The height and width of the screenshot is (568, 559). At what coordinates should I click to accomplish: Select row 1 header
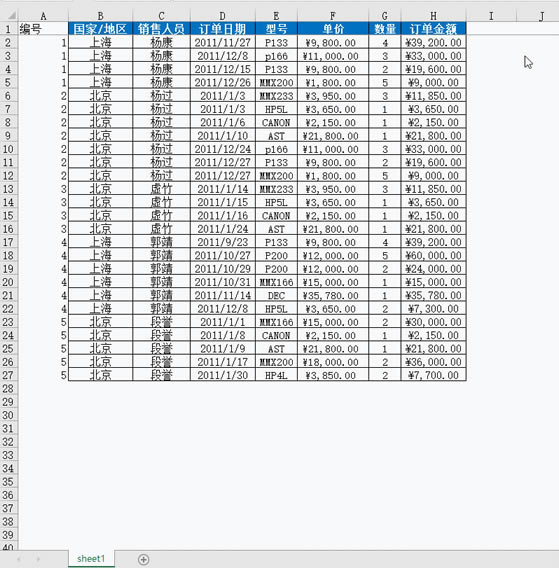pos(9,29)
